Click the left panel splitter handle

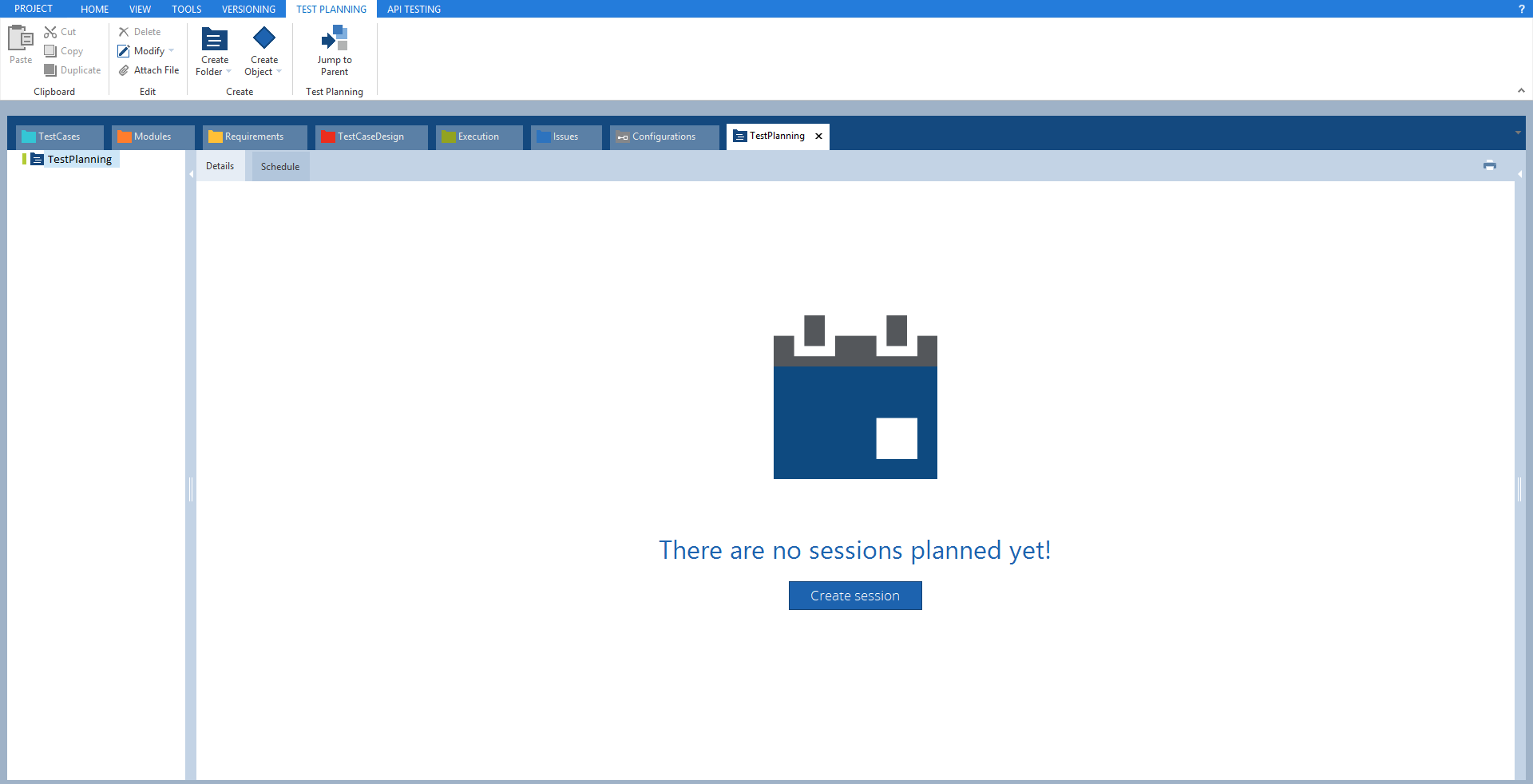tap(191, 489)
